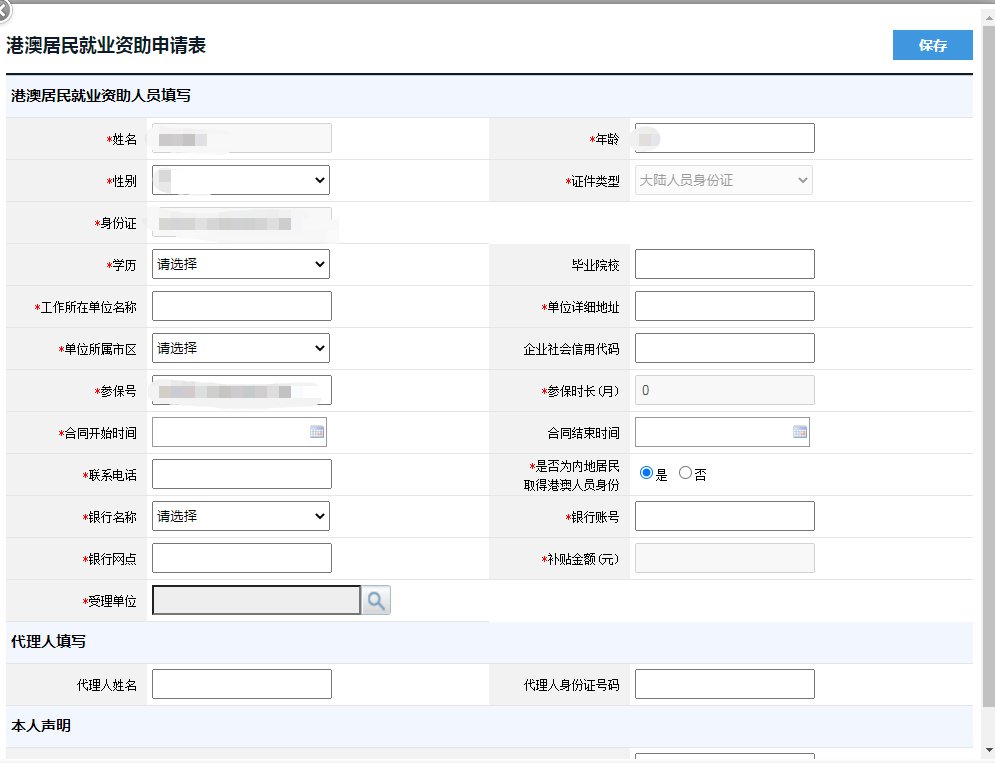Expand the 性别 gender dropdown
Viewport: 995px width, 763px height.
(240, 180)
